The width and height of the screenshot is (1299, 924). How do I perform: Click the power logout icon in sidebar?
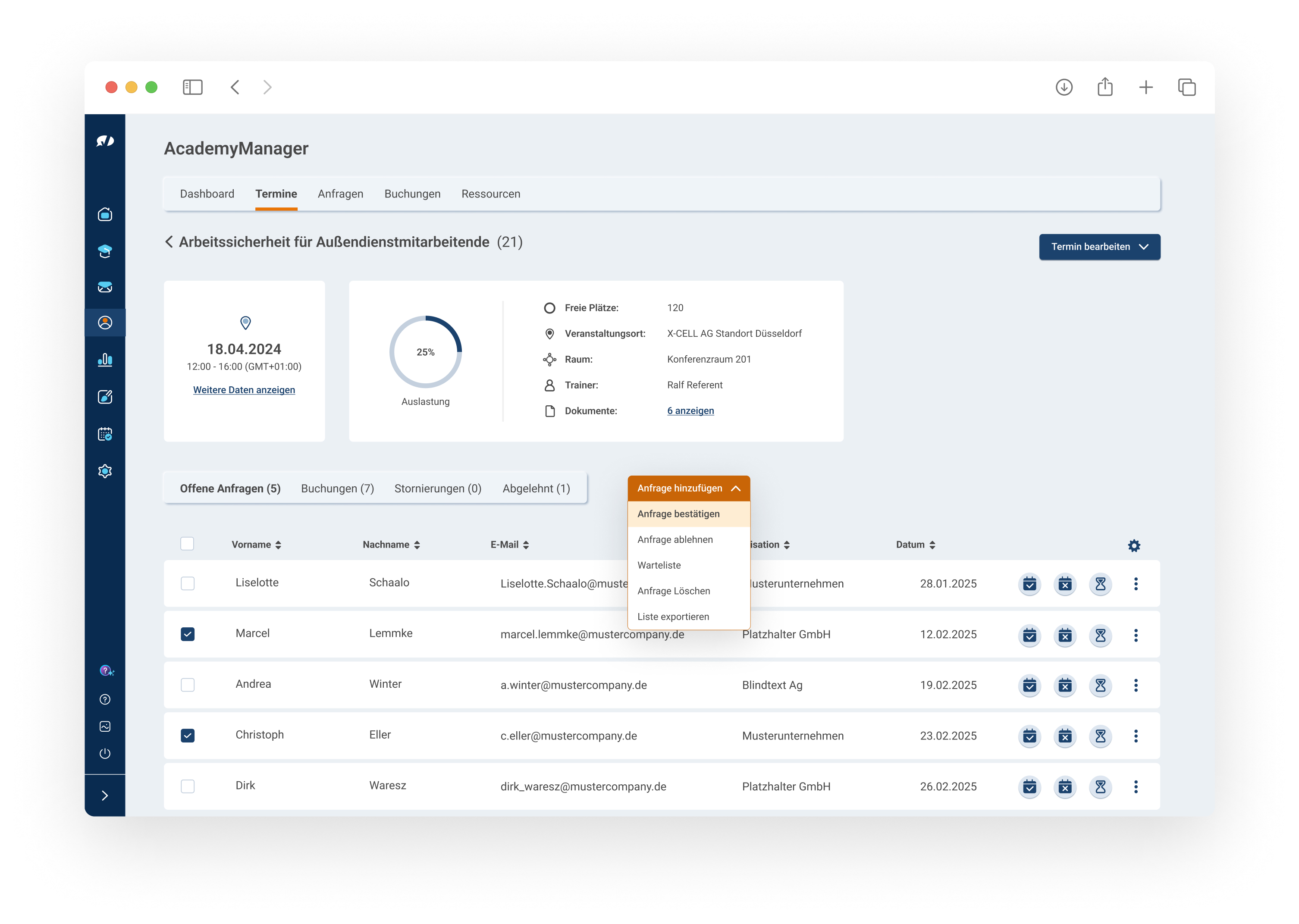pos(105,753)
